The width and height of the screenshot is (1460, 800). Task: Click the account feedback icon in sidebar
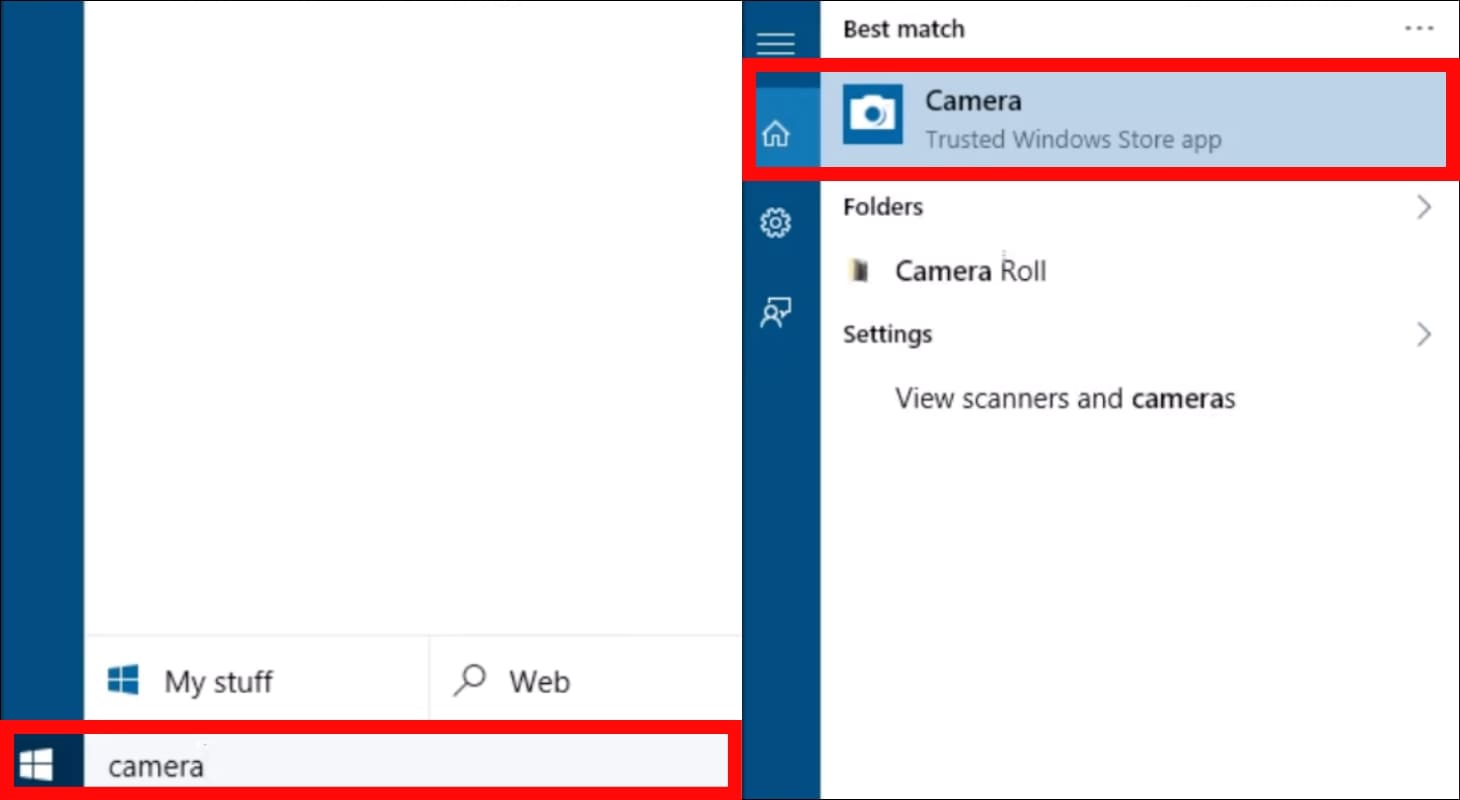tap(776, 312)
